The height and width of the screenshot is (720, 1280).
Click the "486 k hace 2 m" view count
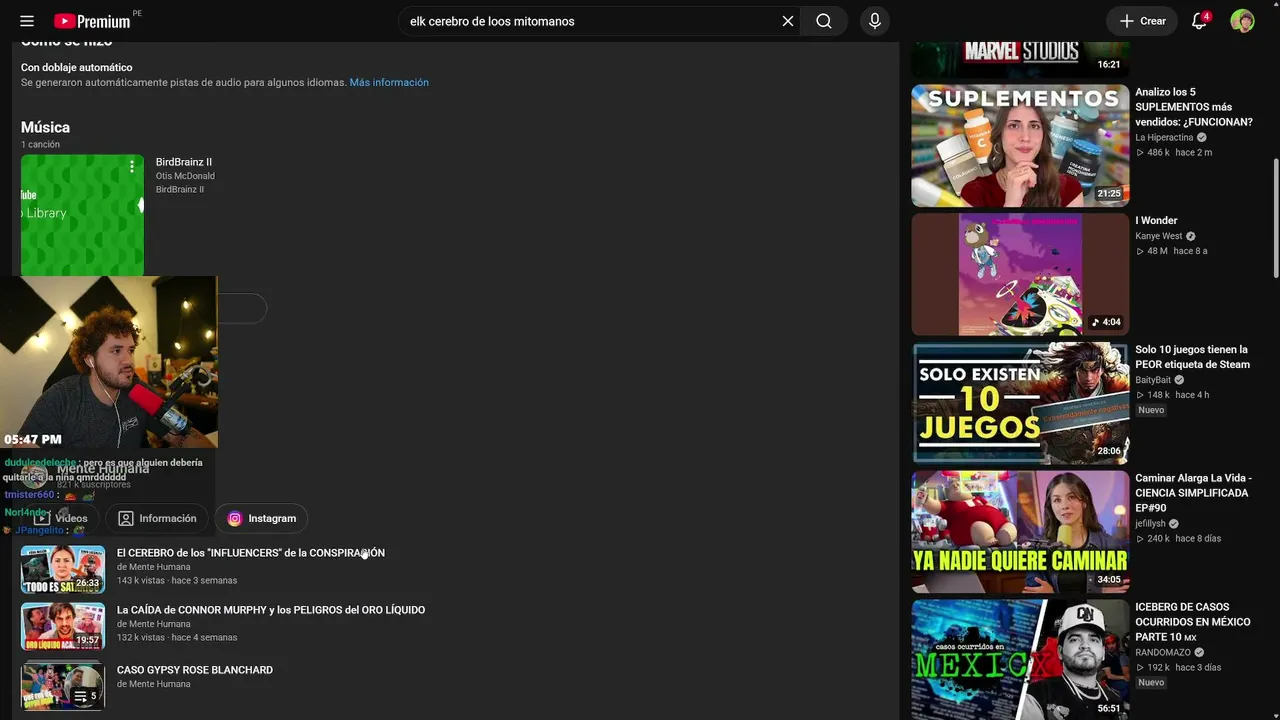1173,153
